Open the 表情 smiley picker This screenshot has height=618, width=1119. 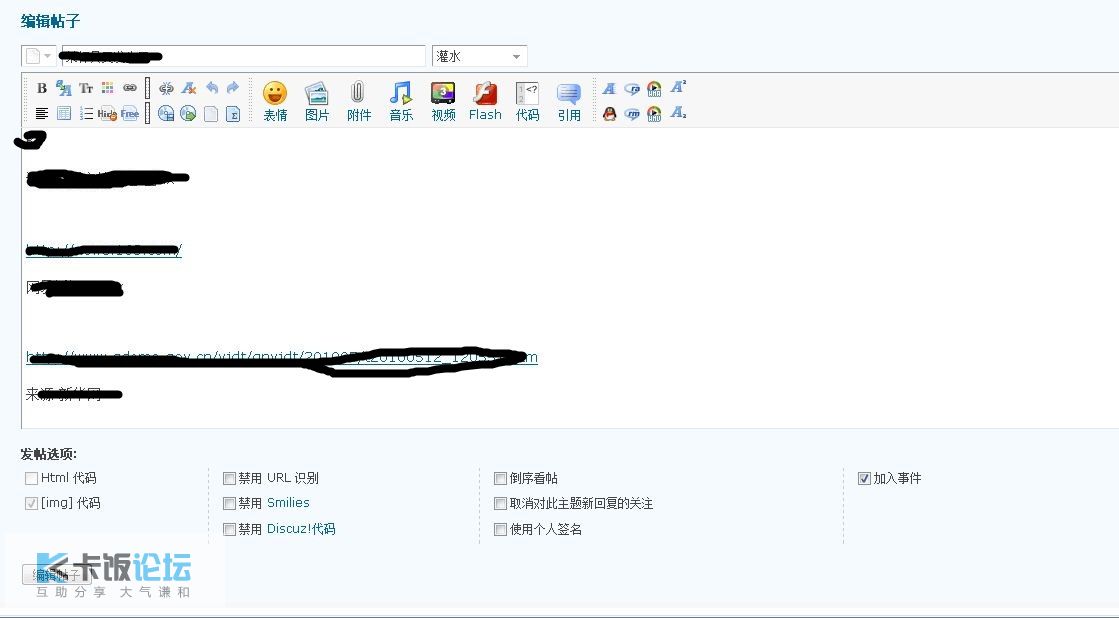coord(275,101)
